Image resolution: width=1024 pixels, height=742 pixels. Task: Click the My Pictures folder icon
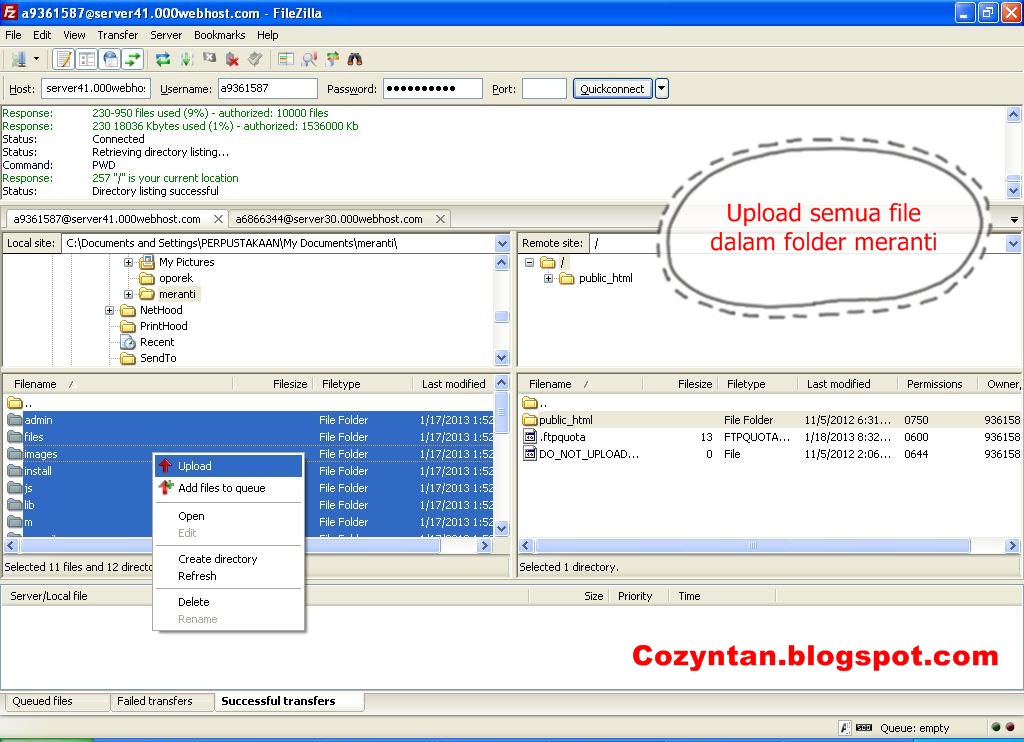coord(147,263)
